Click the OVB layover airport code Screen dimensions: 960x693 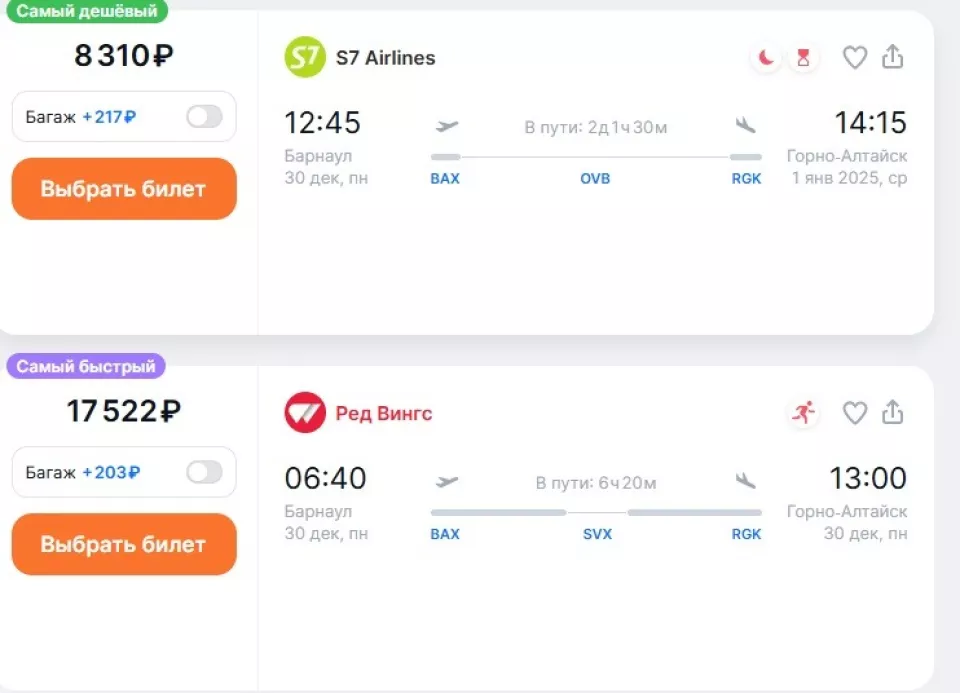(595, 179)
